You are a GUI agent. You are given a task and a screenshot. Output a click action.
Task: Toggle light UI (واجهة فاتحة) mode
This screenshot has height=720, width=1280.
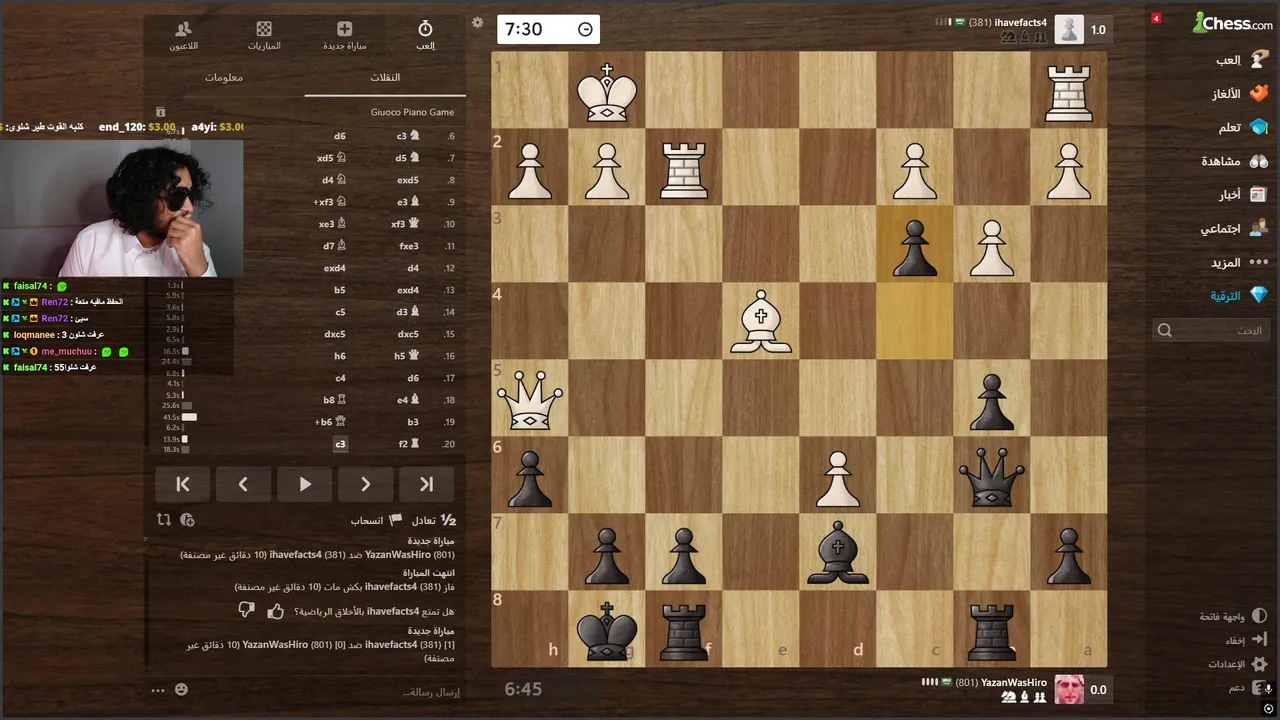[x=1233, y=617]
